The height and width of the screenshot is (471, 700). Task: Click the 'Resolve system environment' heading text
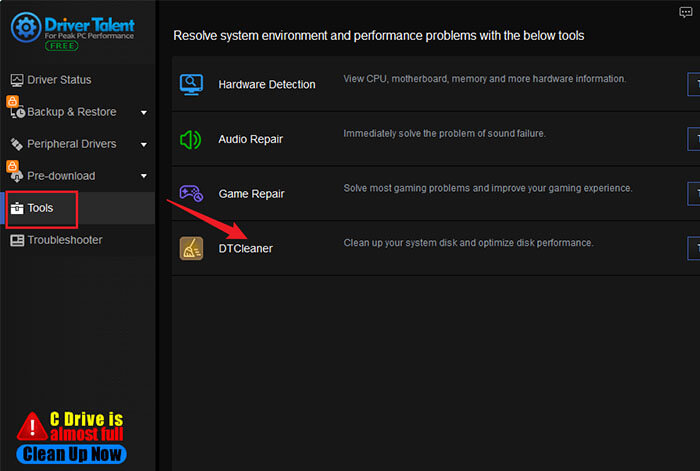[379, 36]
